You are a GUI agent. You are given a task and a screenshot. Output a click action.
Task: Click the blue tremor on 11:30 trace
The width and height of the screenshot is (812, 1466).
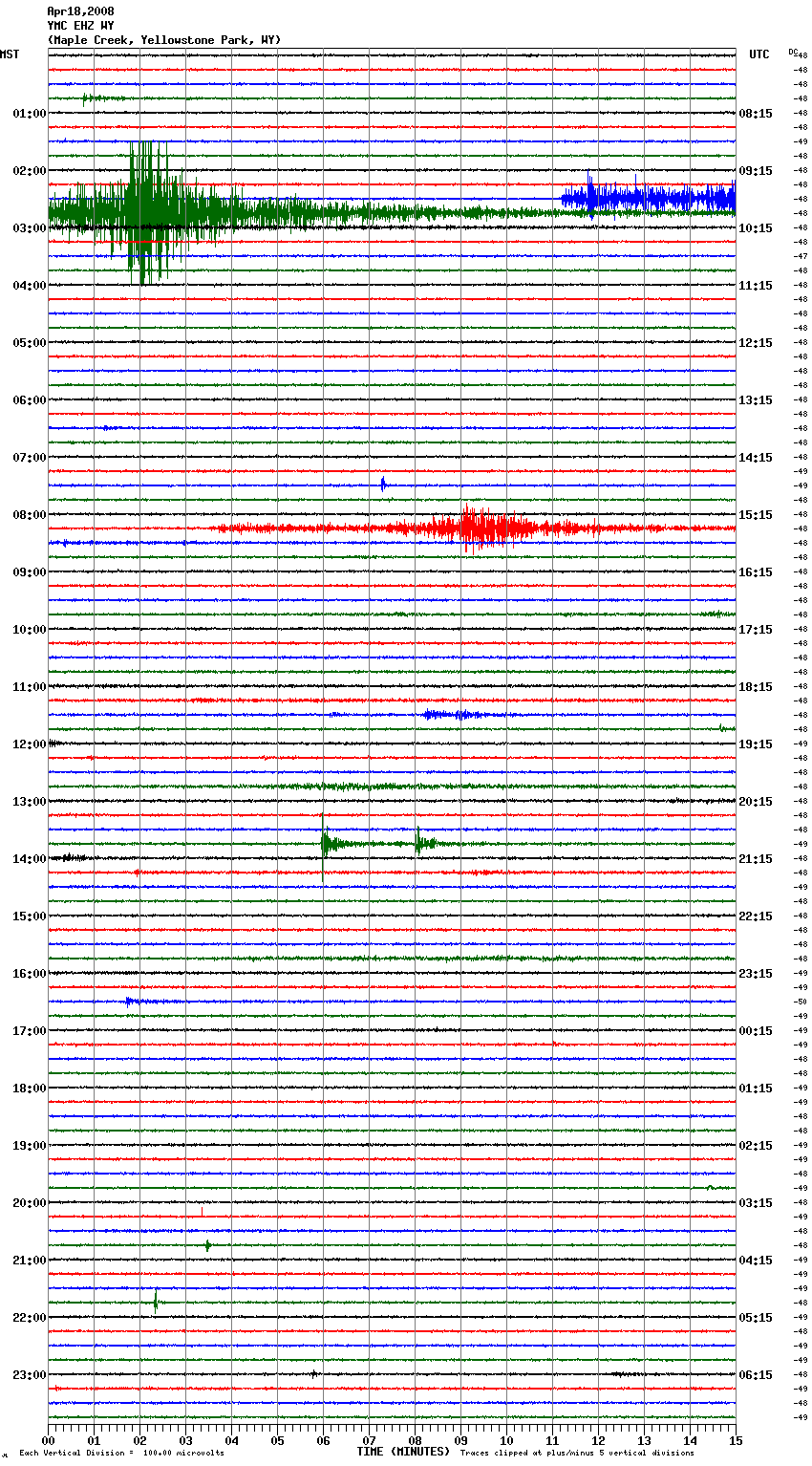pyautogui.click(x=459, y=714)
